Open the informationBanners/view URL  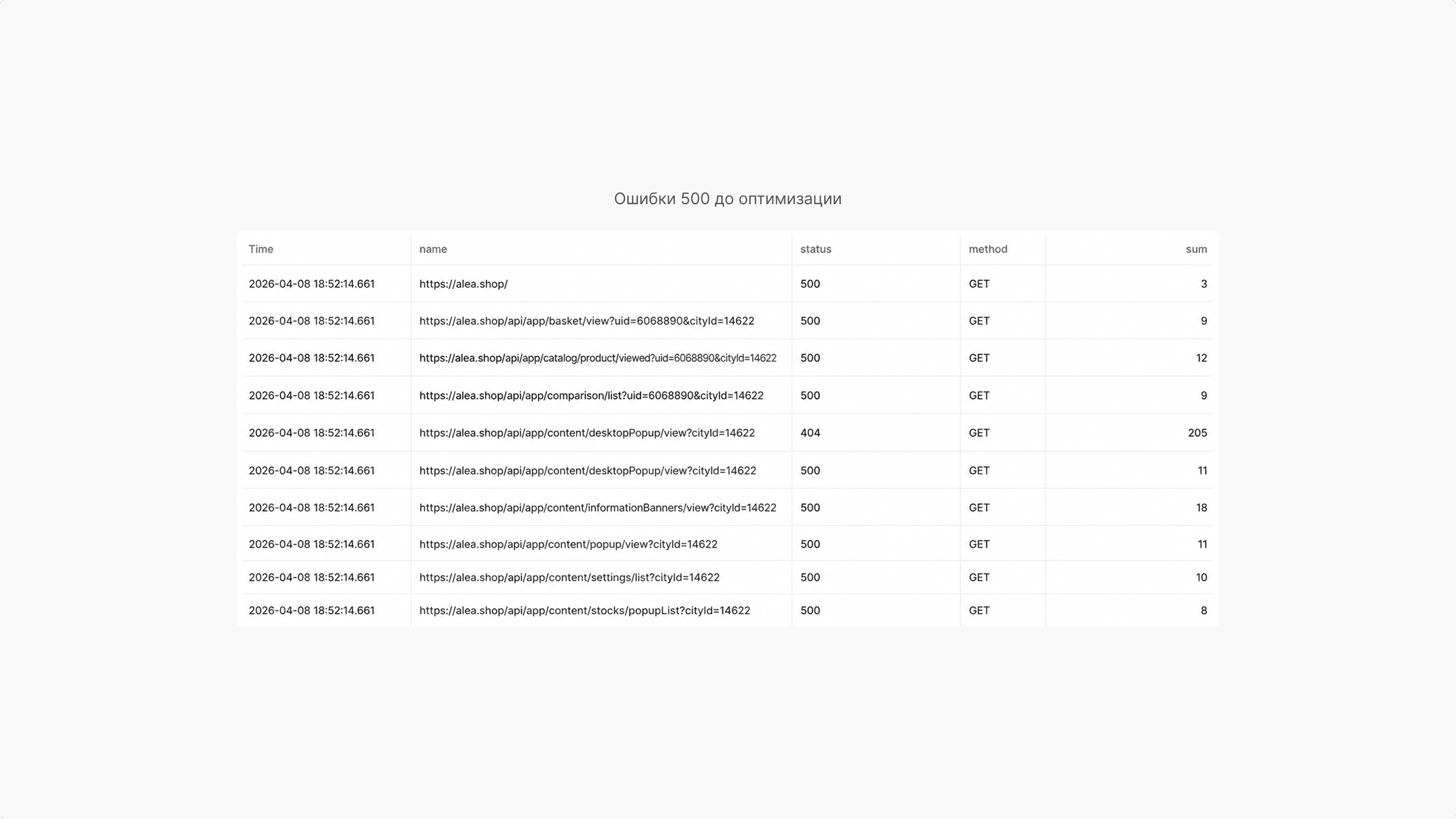click(x=598, y=507)
